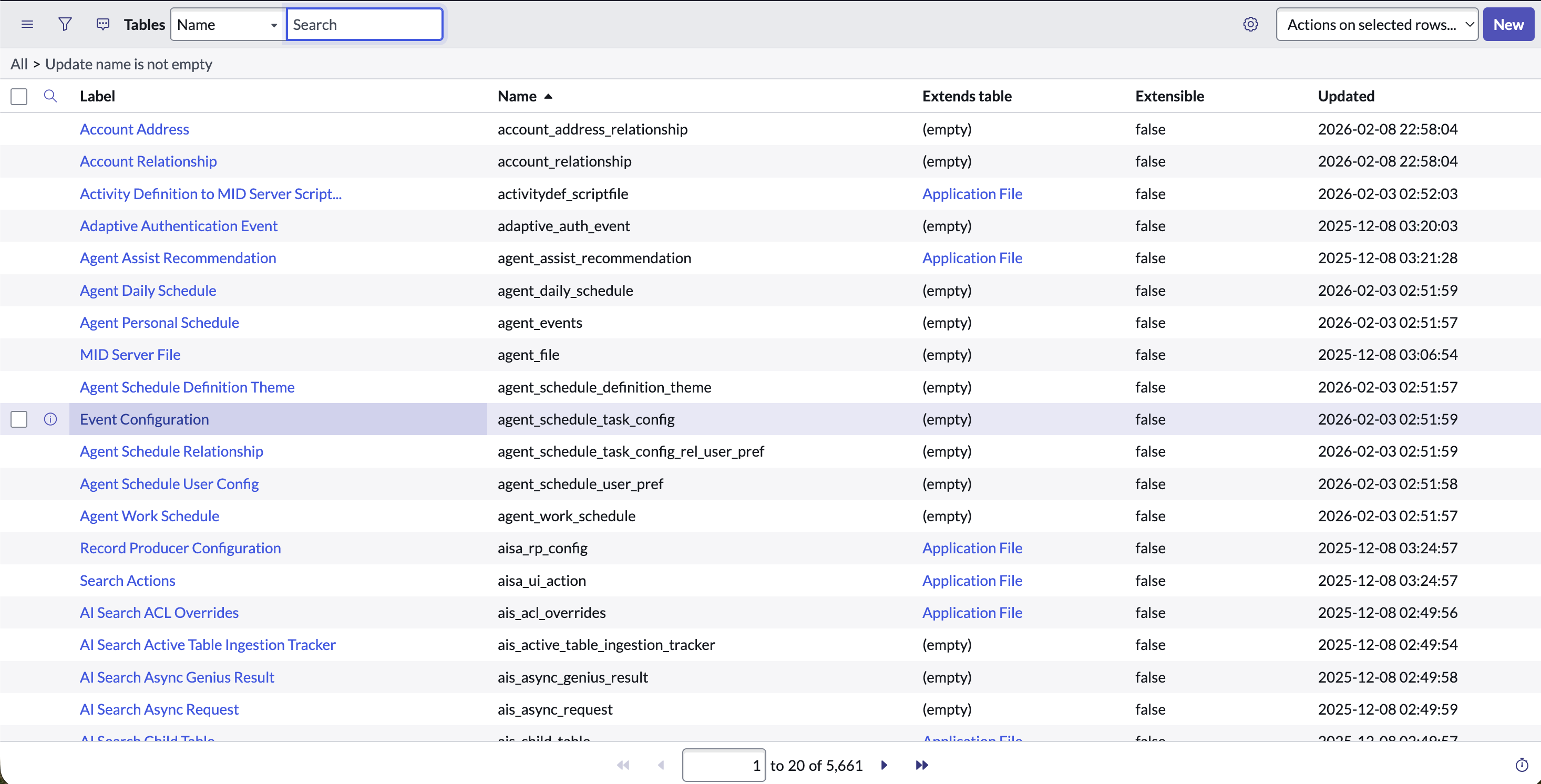Click inside the Search input field
1541x784 pixels.
[364, 24]
